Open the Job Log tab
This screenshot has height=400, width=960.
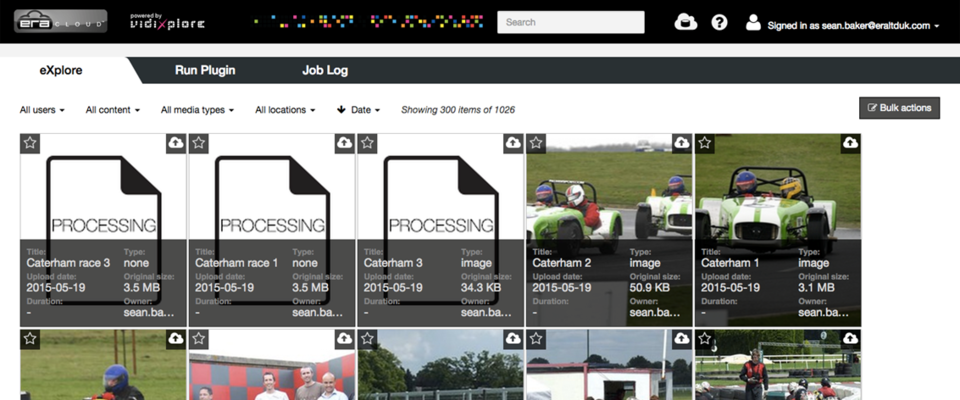(325, 70)
